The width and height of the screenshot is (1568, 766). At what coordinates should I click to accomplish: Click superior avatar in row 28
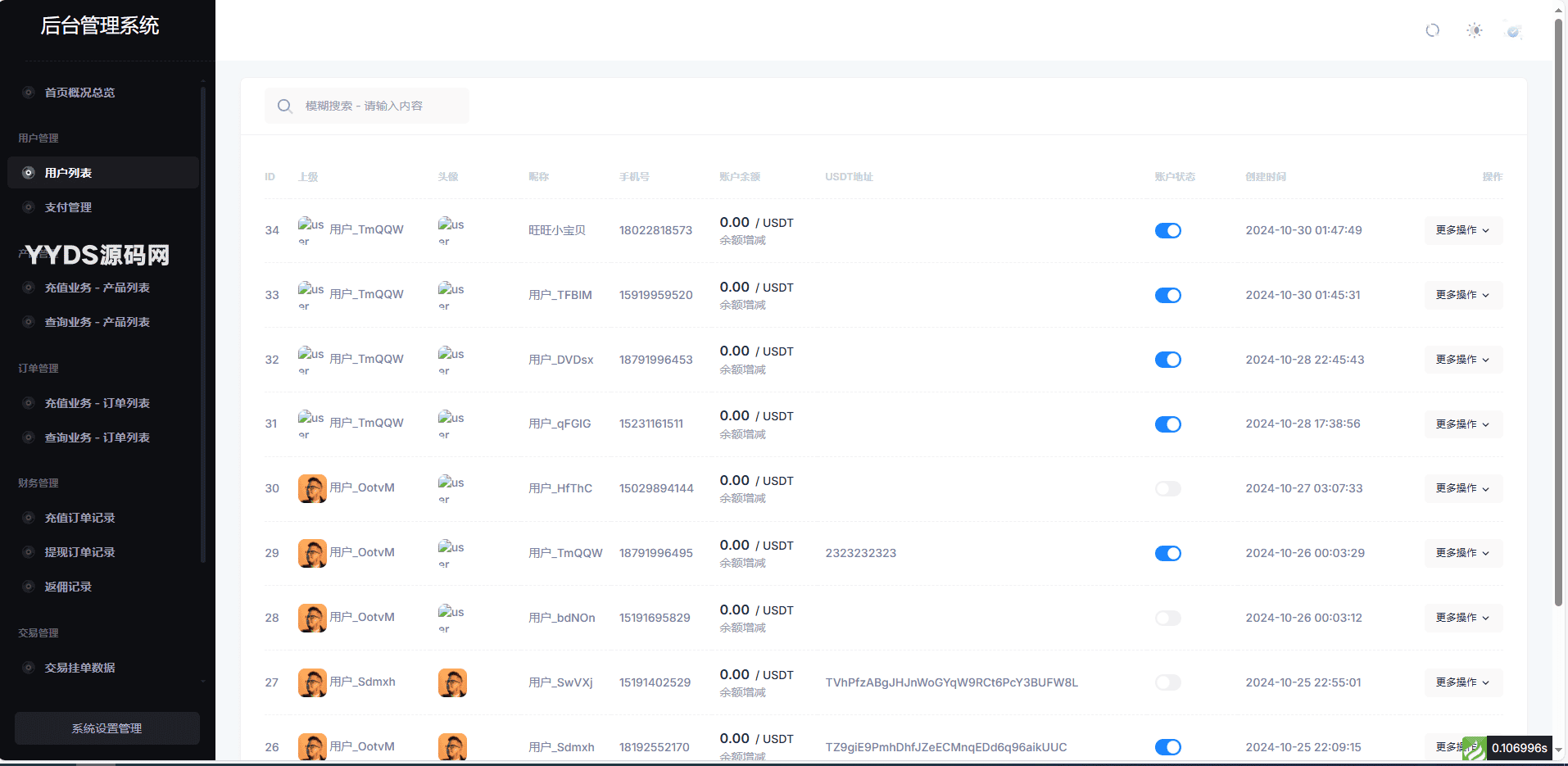point(312,618)
